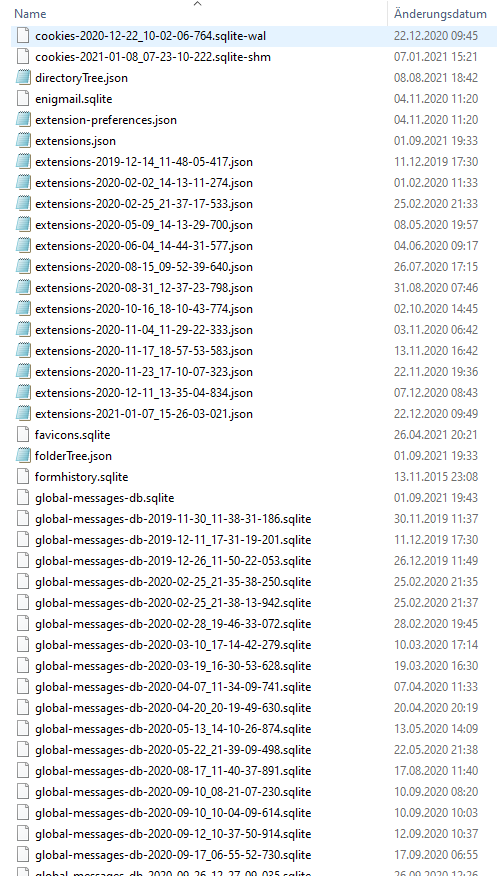
Task: Click icon of extensions-2020-11-23_17-10-07-323.json
Action: [22, 372]
